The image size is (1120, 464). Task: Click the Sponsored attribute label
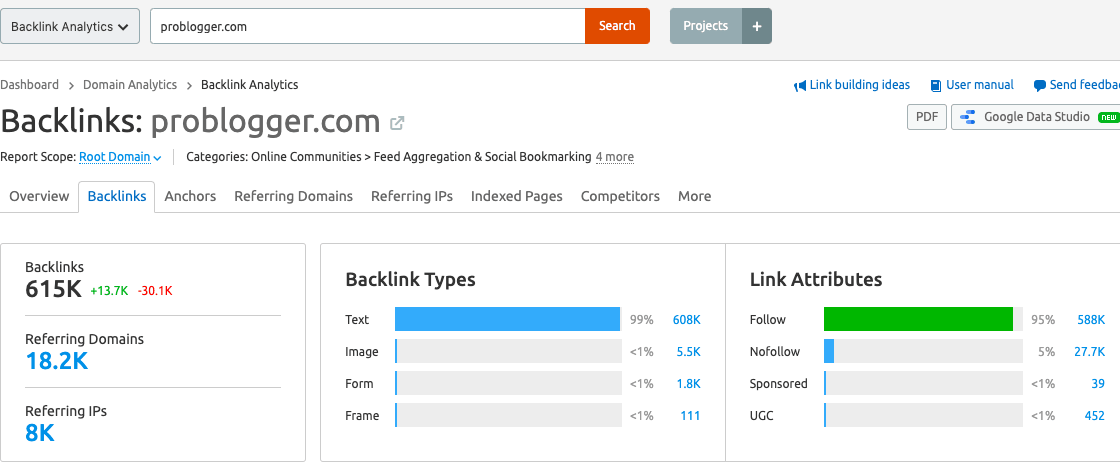pyautogui.click(x=779, y=384)
